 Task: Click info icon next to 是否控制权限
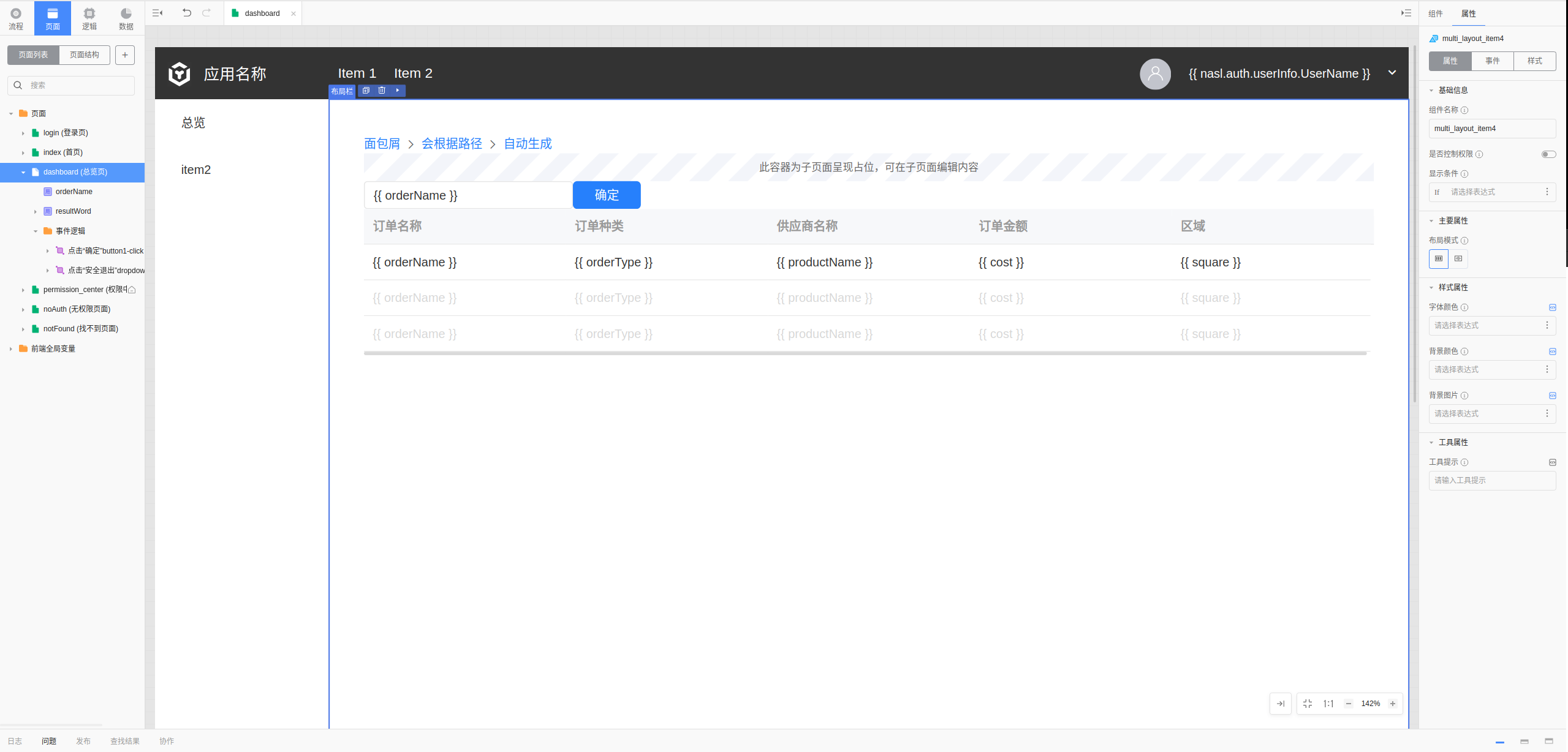point(1479,154)
